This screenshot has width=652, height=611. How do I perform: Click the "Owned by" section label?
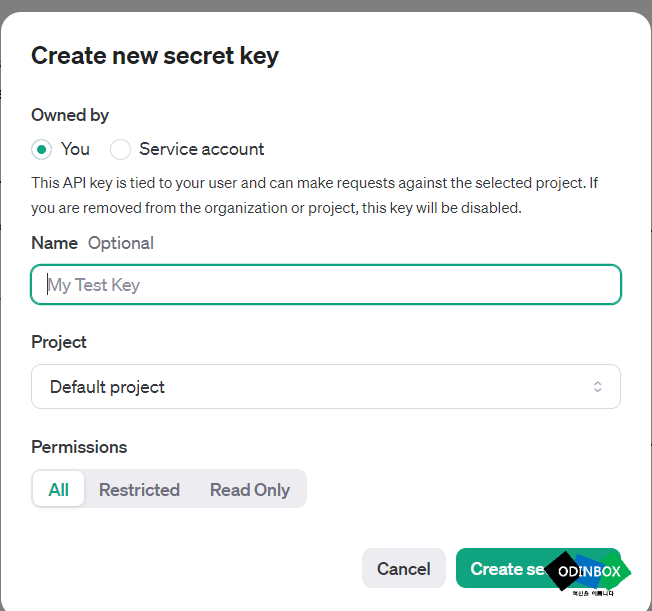pyautogui.click(x=70, y=115)
